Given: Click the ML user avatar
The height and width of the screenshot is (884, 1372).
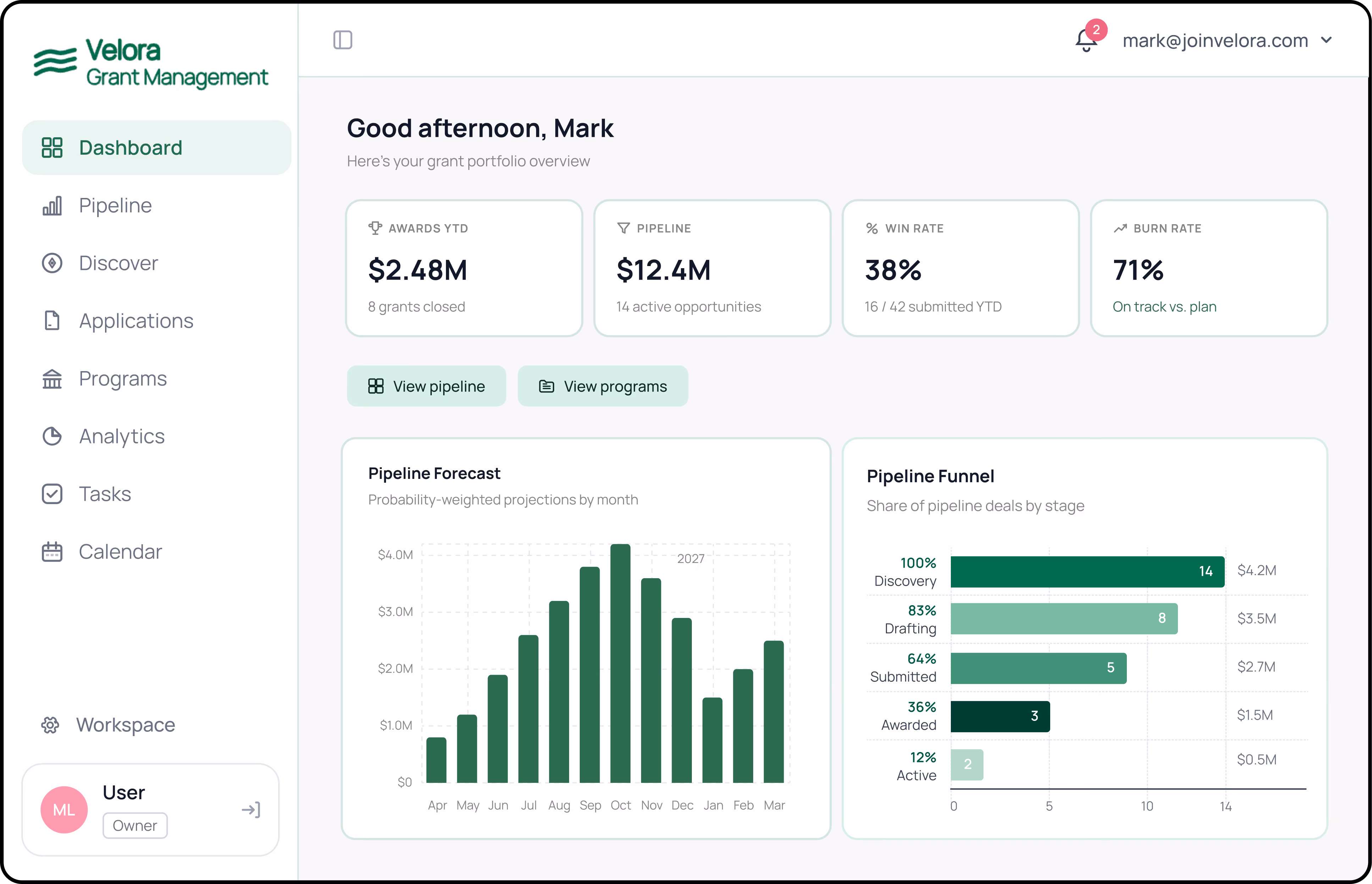Looking at the screenshot, I should click(64, 810).
